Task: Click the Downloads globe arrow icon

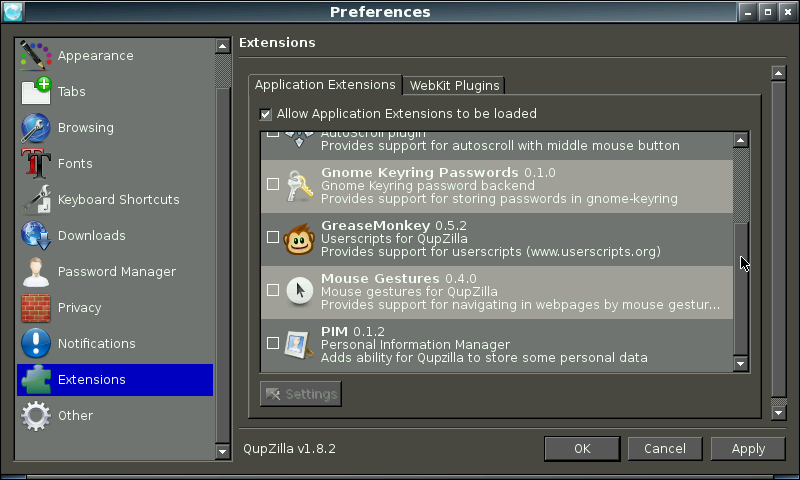Action: click(x=36, y=235)
